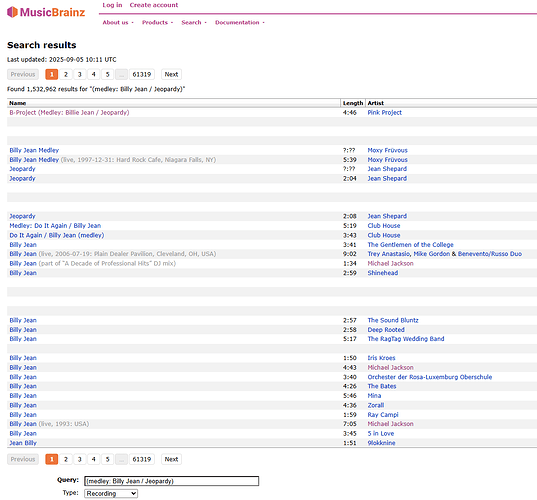Click the top Next page button

171,74
